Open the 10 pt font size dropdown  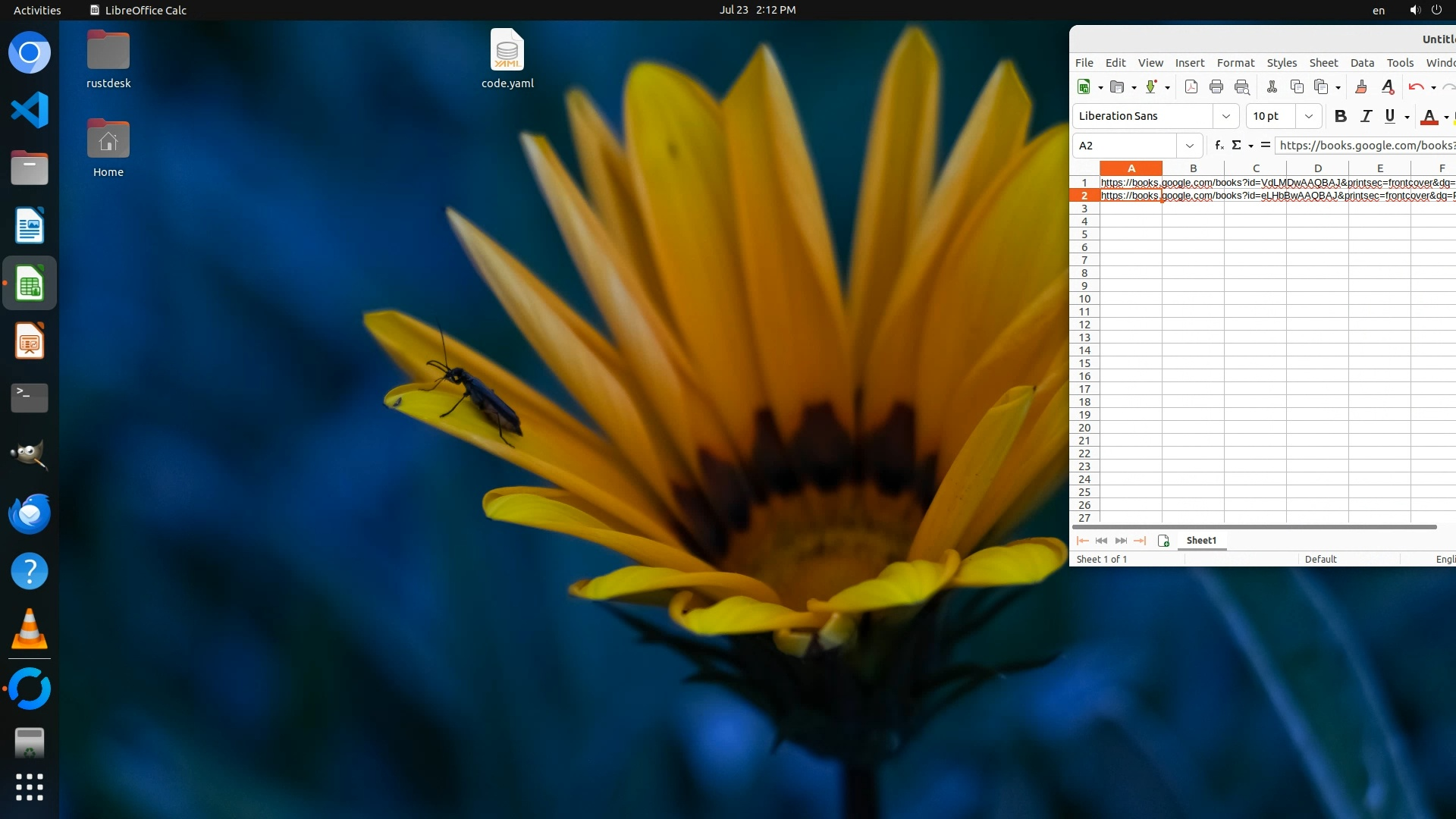(1308, 116)
